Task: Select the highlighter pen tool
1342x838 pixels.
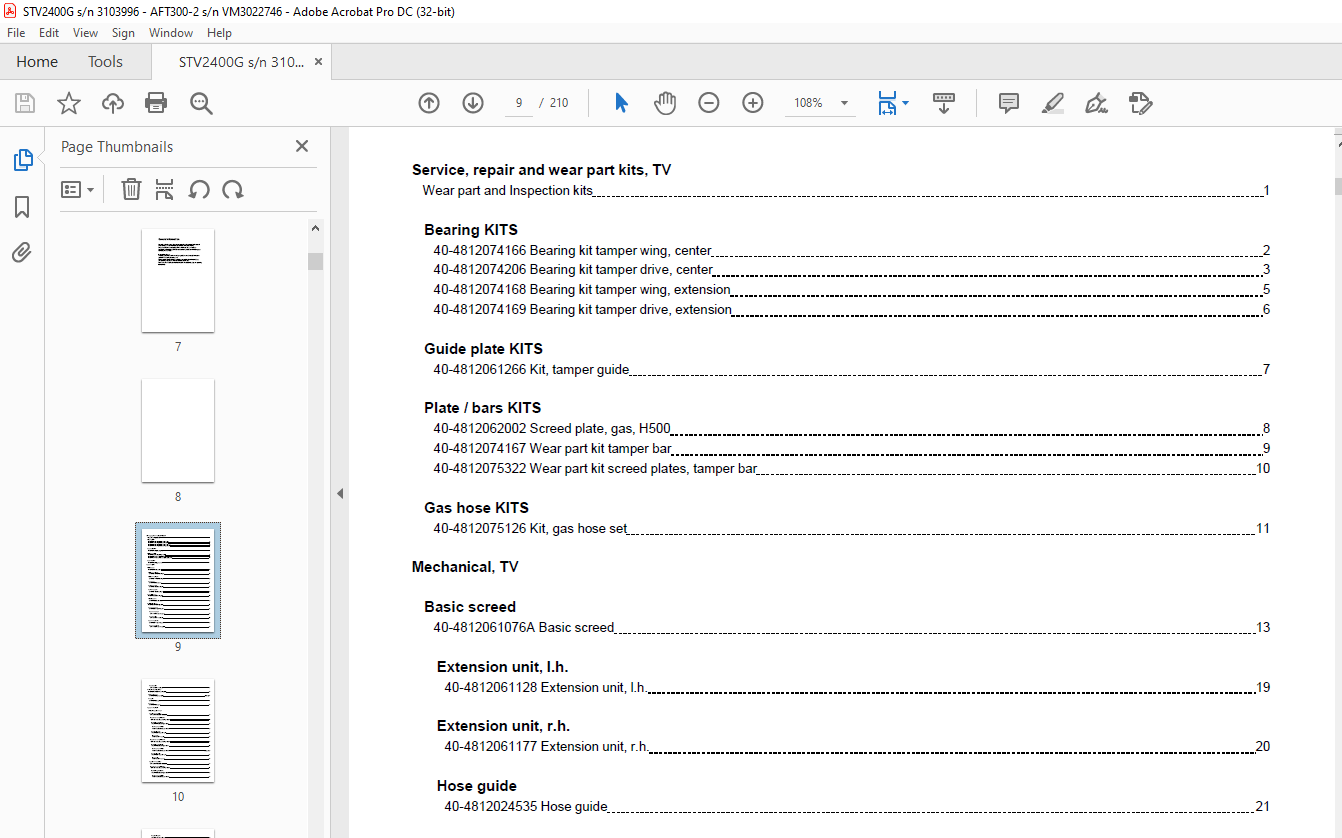Action: [x=1052, y=103]
